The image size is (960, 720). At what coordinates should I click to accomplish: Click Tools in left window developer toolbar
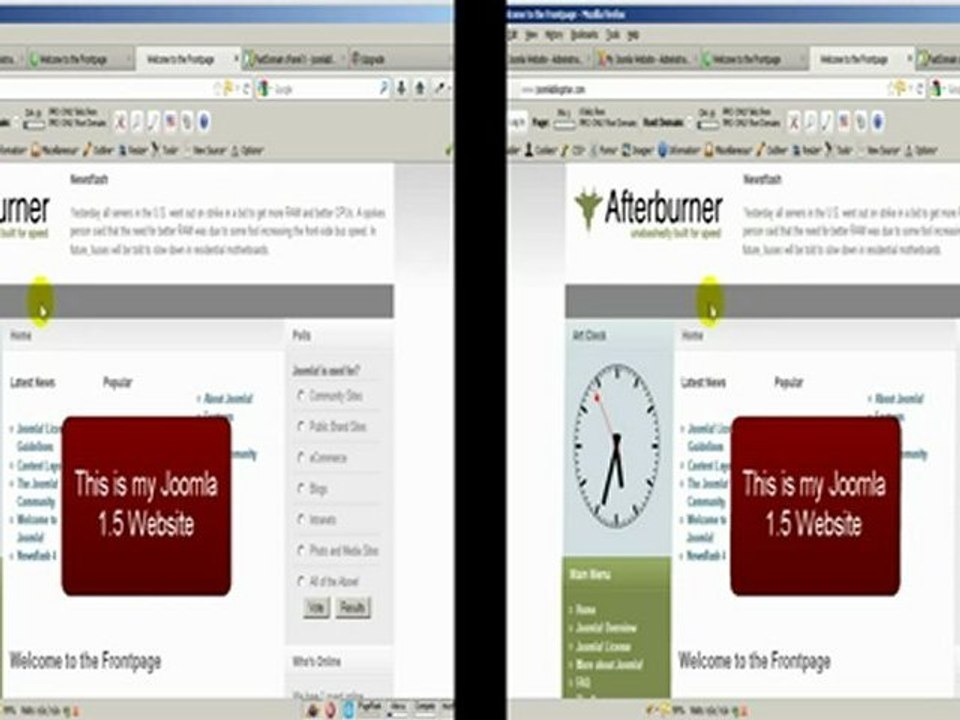click(x=165, y=150)
